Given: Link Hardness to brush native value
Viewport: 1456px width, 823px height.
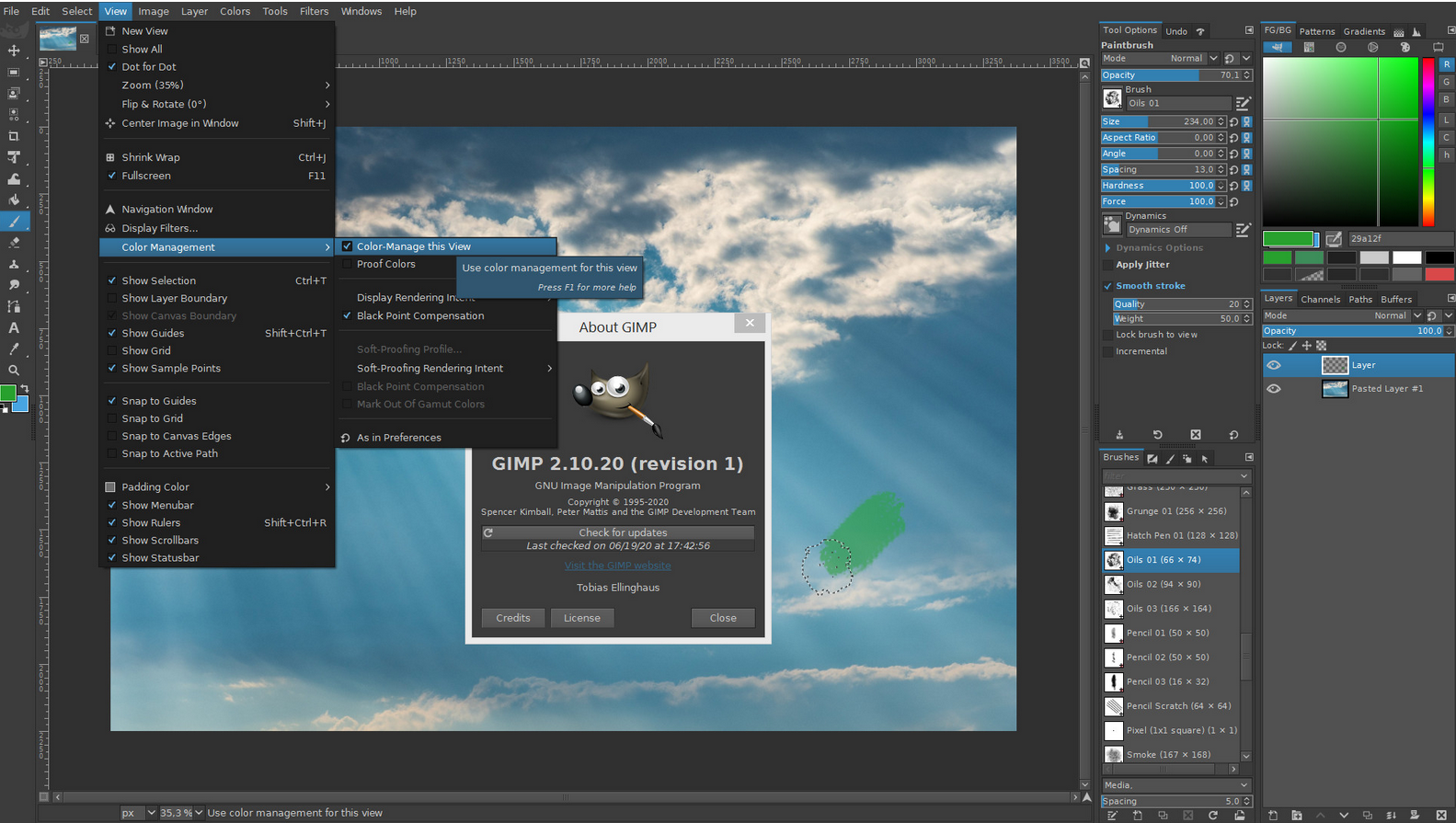Looking at the screenshot, I should [1246, 185].
